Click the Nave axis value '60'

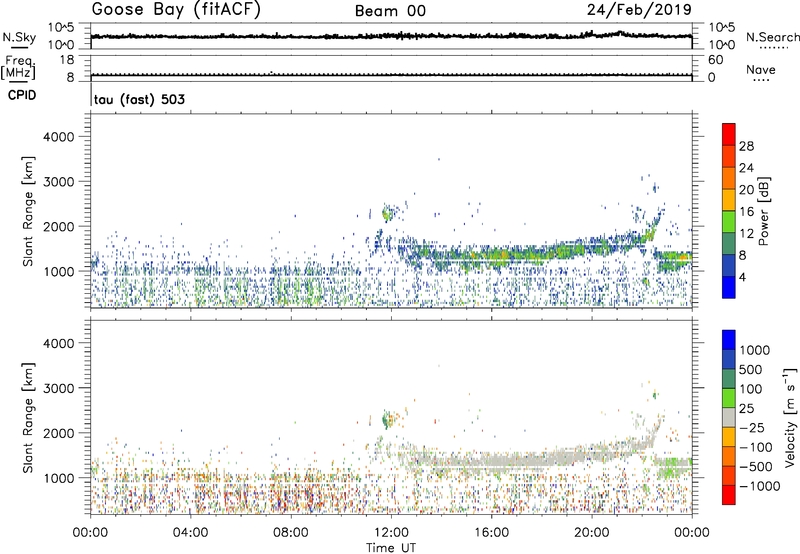click(715, 60)
